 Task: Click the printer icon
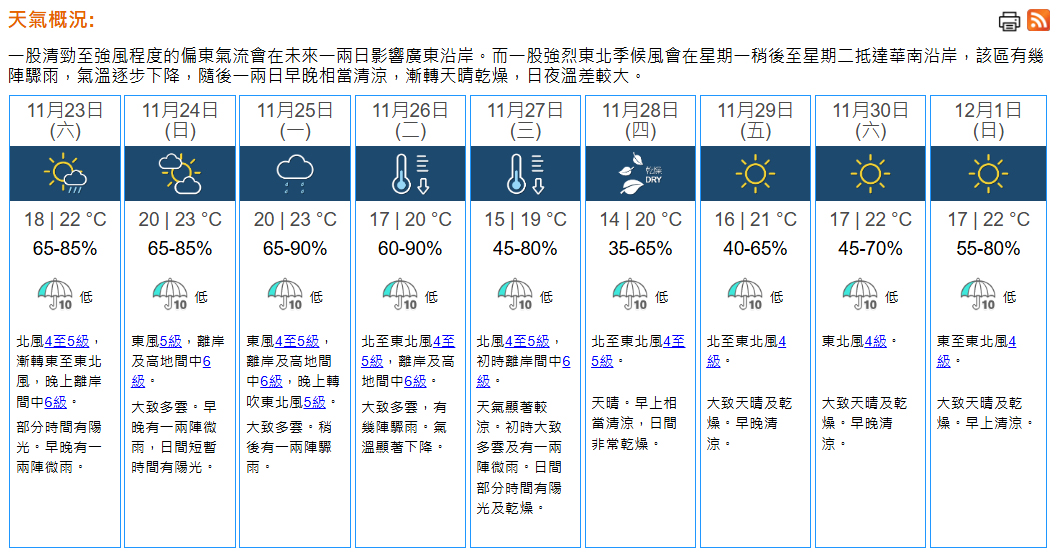coord(1010,21)
